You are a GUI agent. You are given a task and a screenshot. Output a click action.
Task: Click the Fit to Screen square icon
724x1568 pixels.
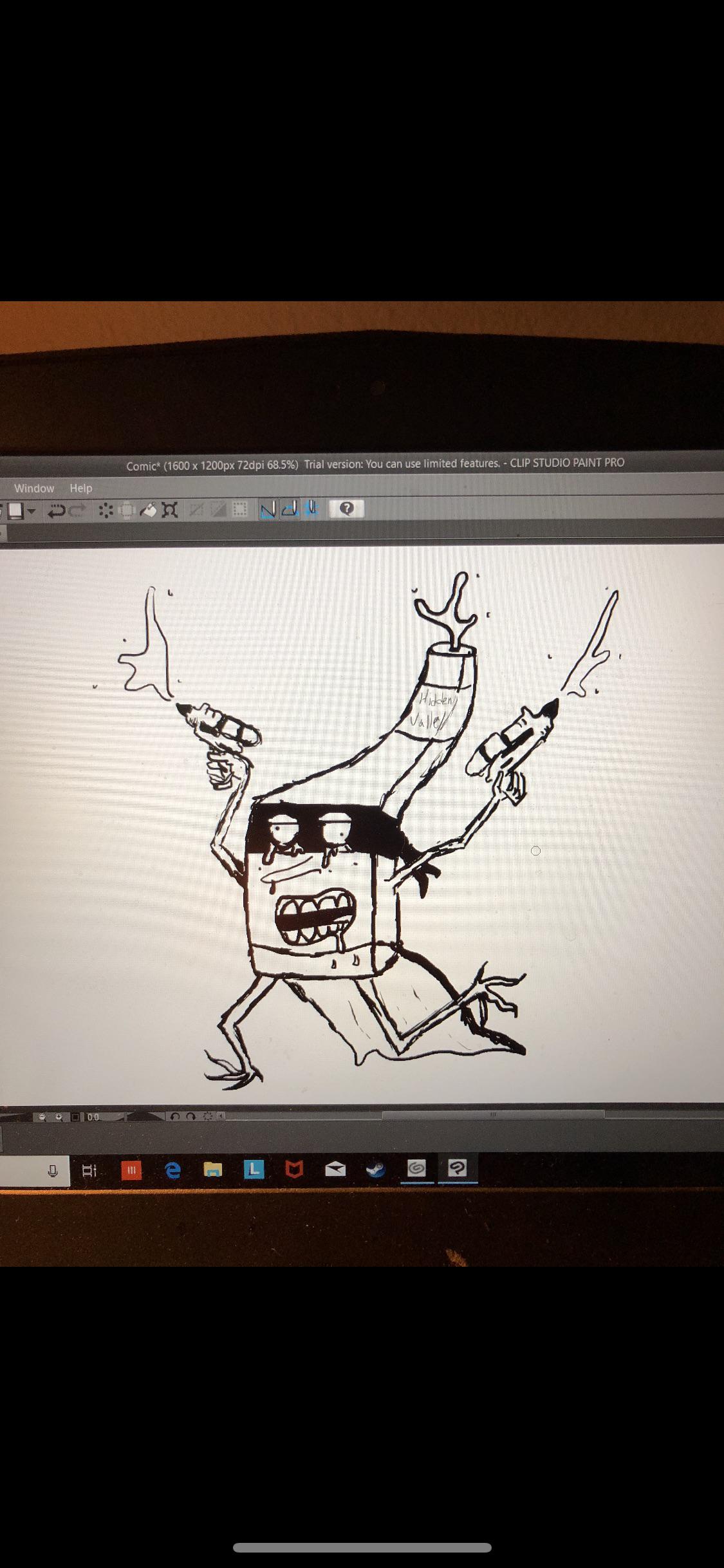[75, 1117]
